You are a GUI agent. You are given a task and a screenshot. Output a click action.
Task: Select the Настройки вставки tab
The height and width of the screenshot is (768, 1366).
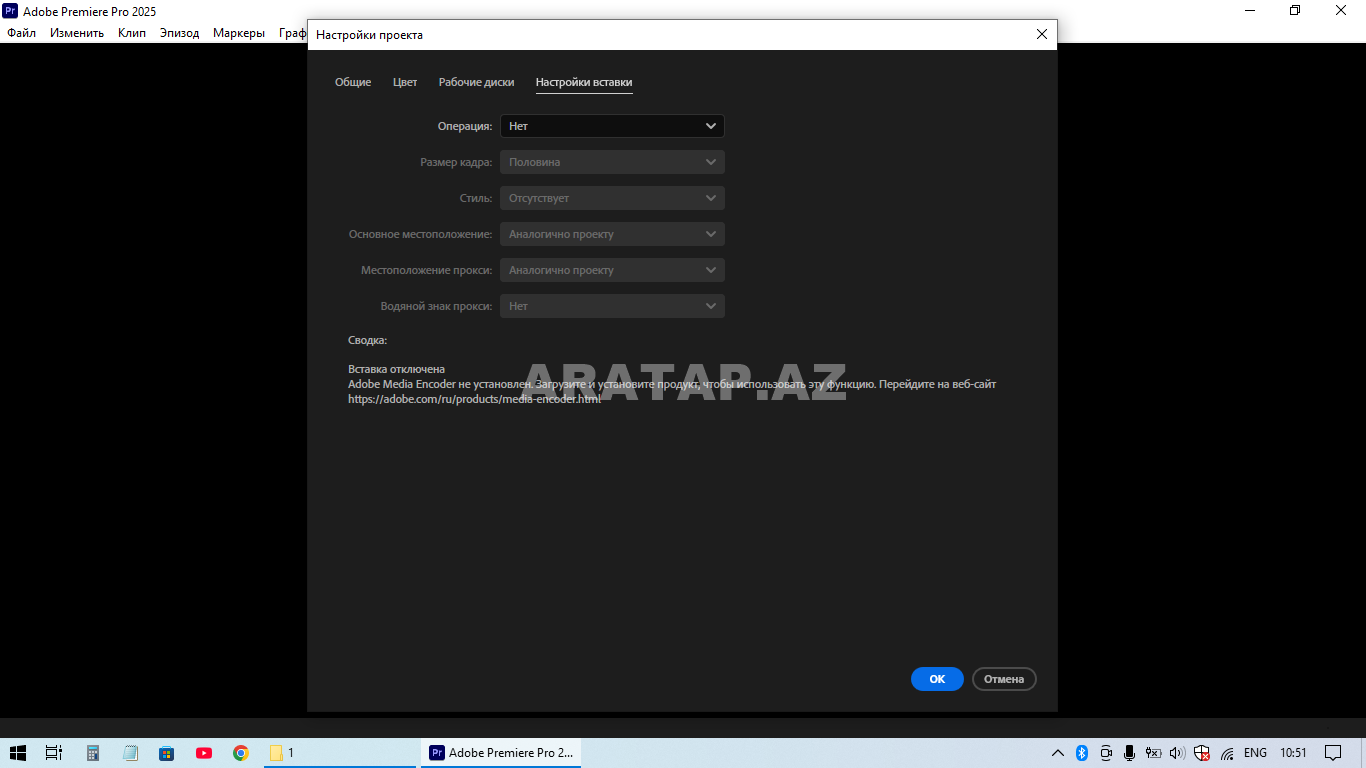(584, 82)
